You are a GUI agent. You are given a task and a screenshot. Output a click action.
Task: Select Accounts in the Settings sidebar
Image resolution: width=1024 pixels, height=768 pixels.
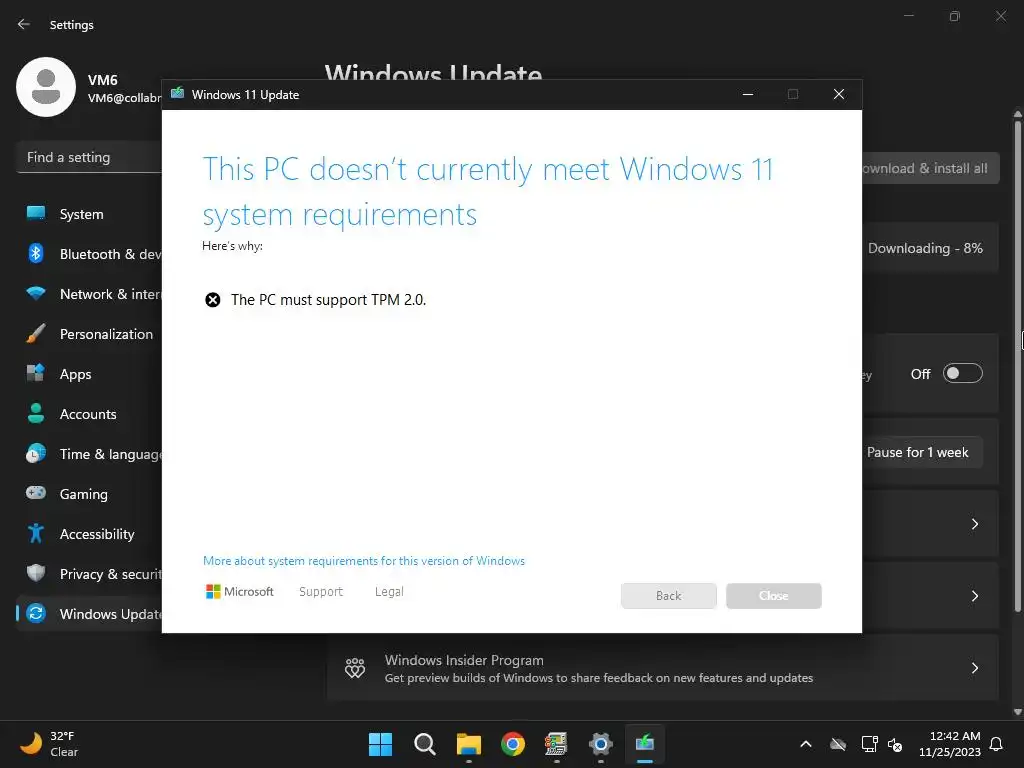(88, 413)
